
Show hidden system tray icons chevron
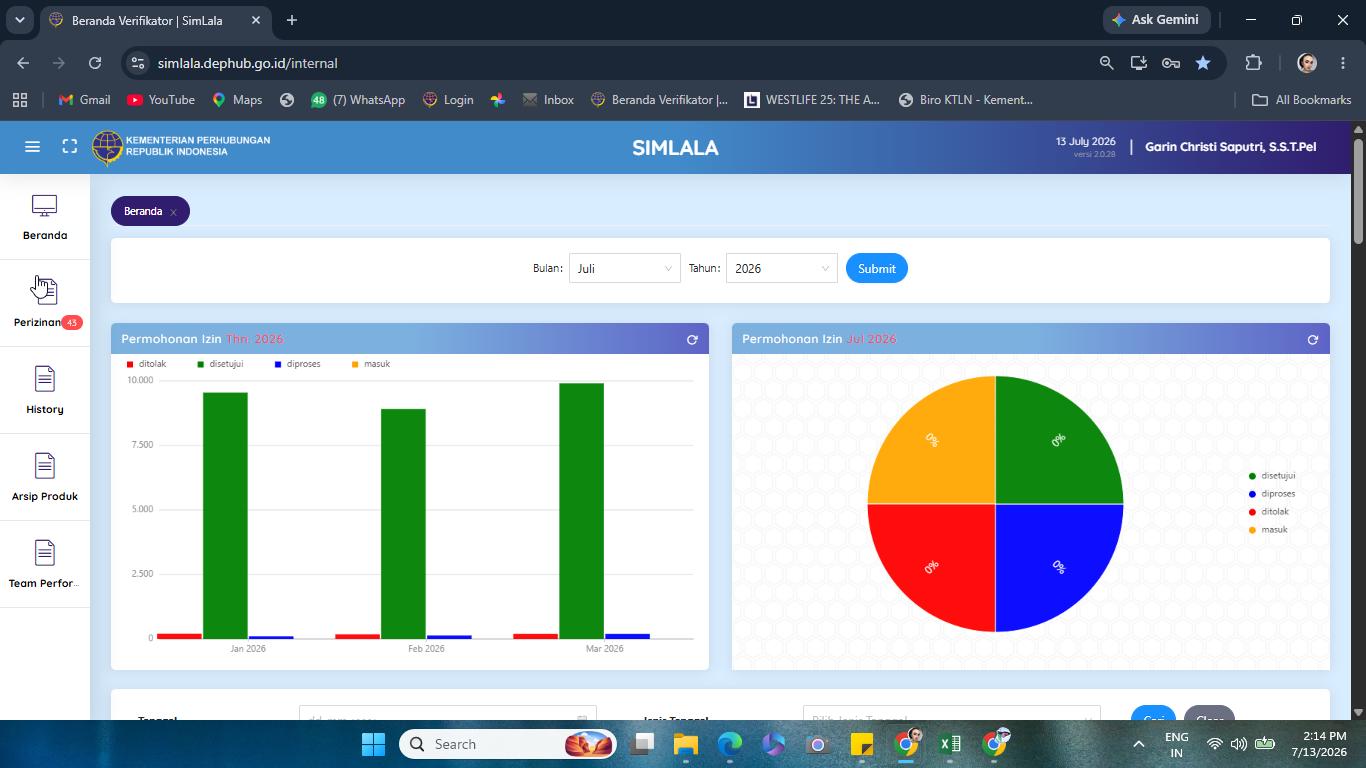click(1138, 744)
